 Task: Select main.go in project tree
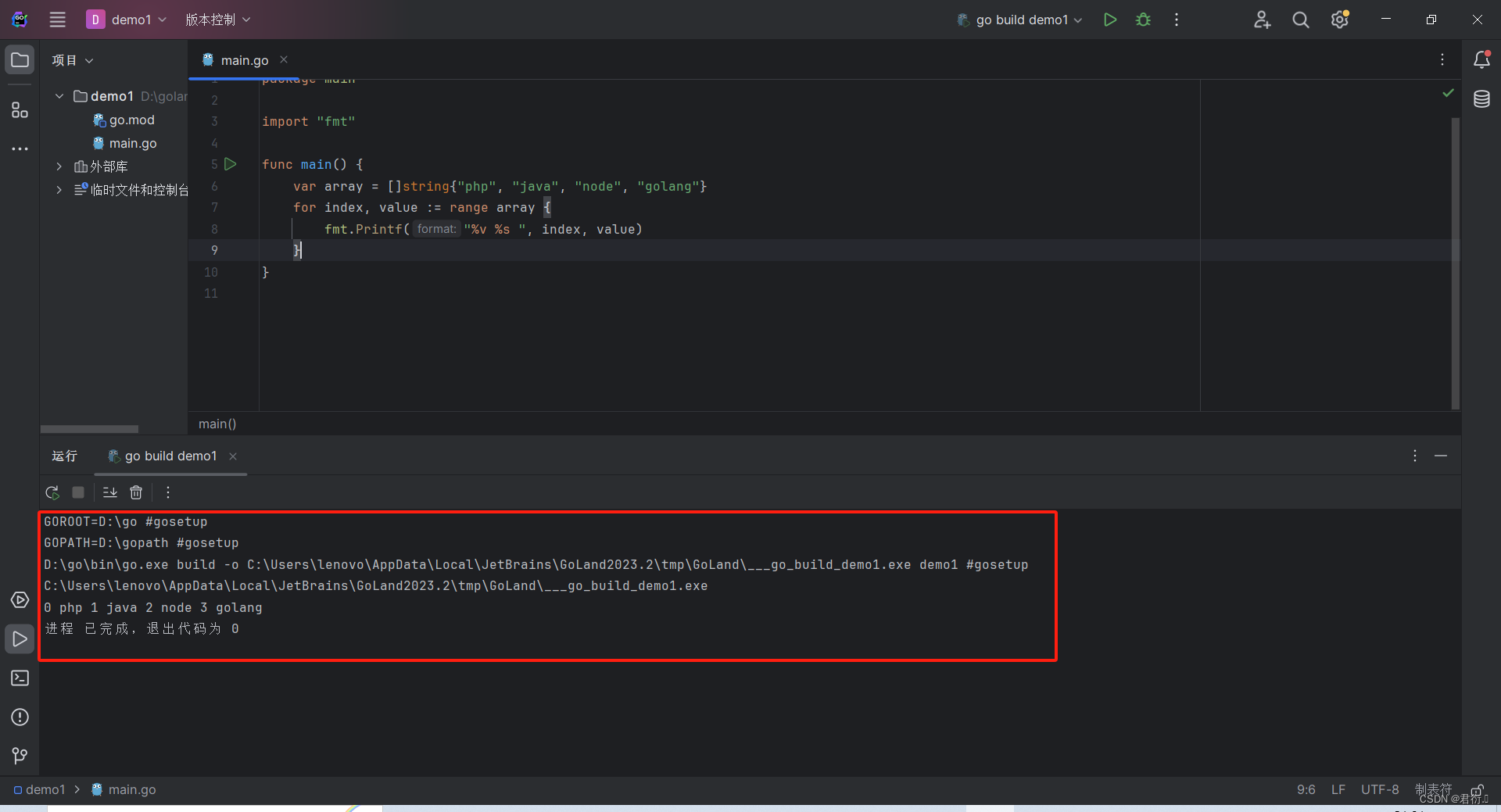[133, 143]
